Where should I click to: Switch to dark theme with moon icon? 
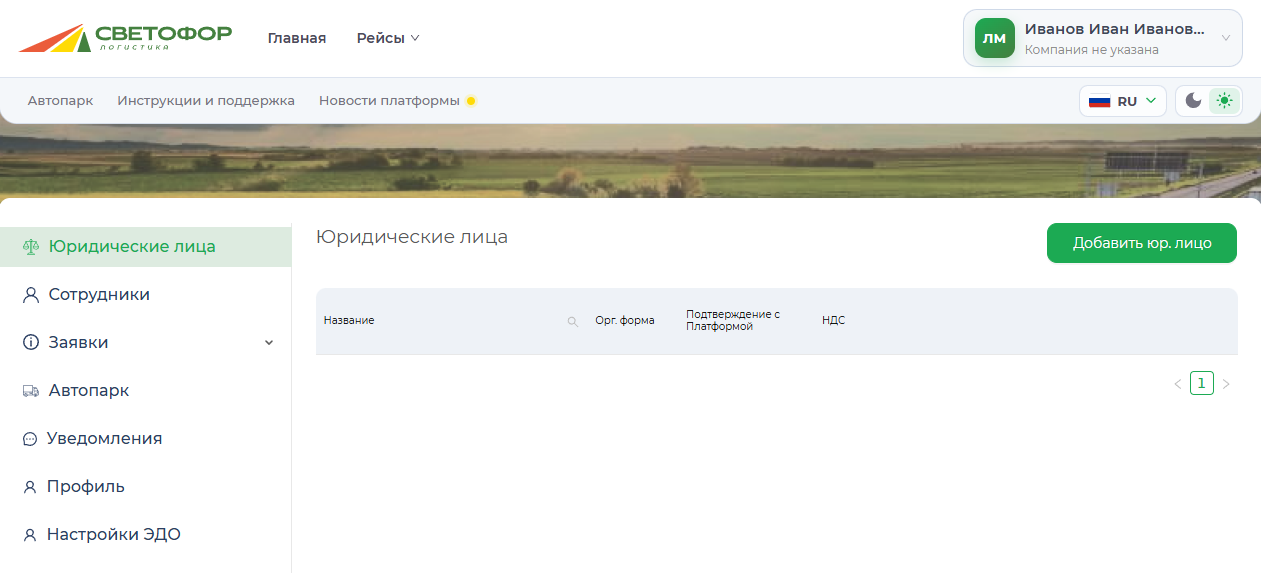1193,100
